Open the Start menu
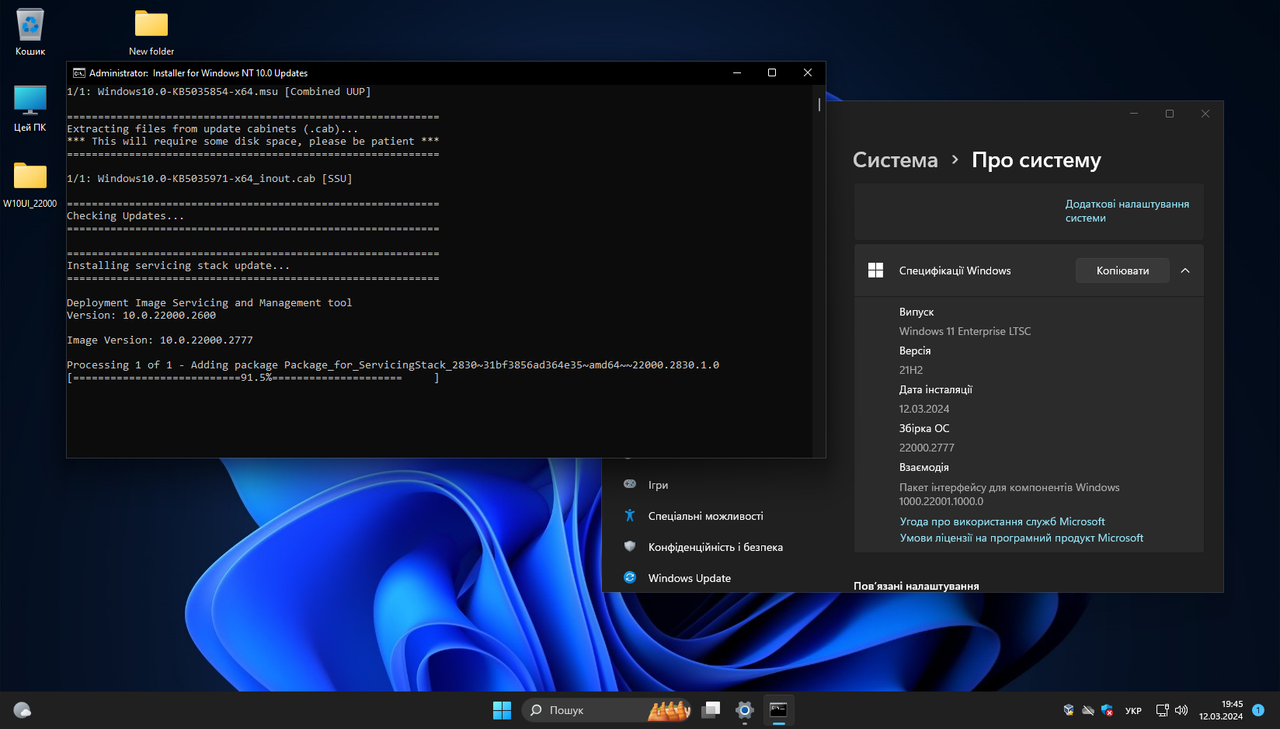Viewport: 1280px width, 729px height. point(501,709)
